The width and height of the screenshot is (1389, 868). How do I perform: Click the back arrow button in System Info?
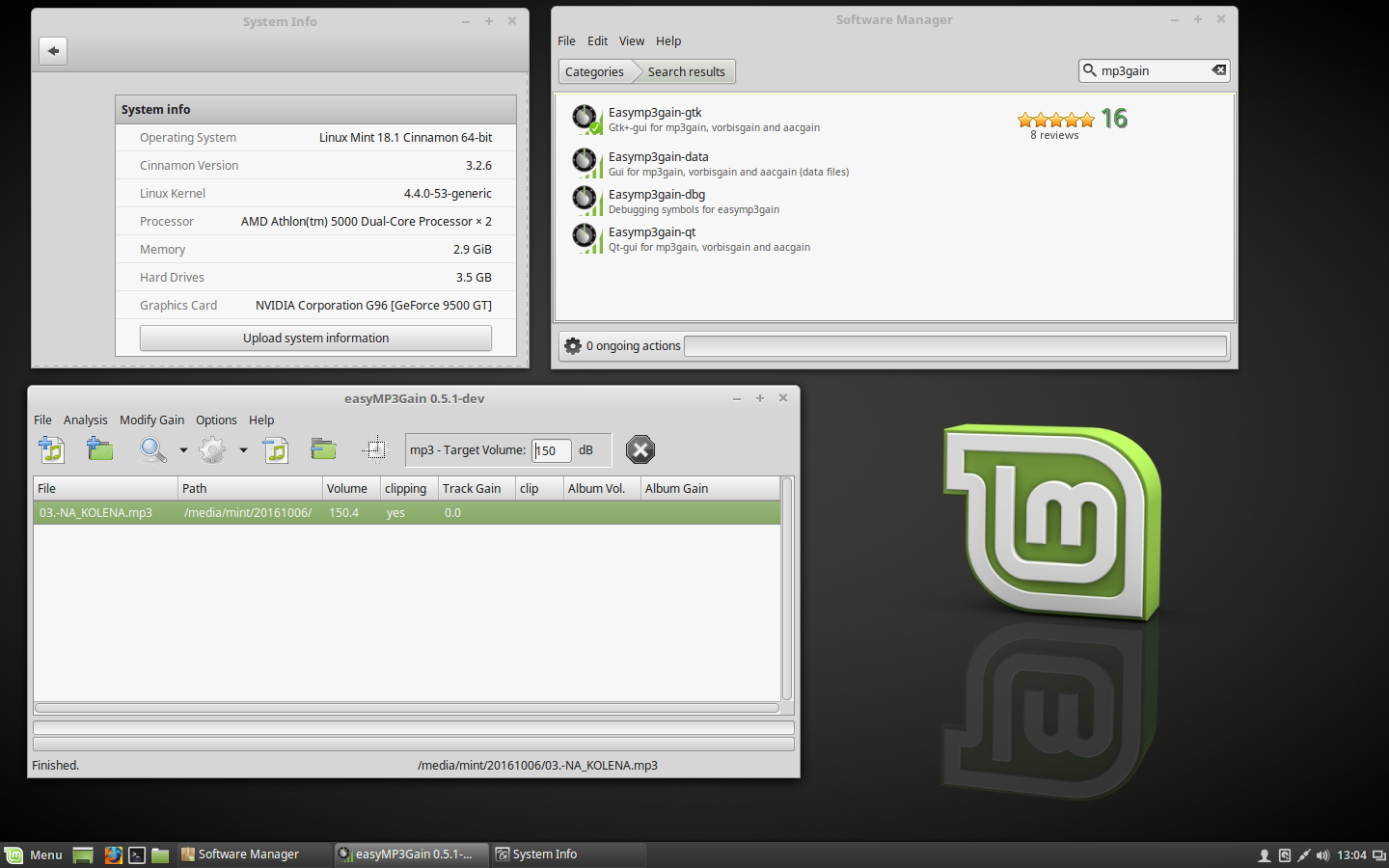point(53,51)
